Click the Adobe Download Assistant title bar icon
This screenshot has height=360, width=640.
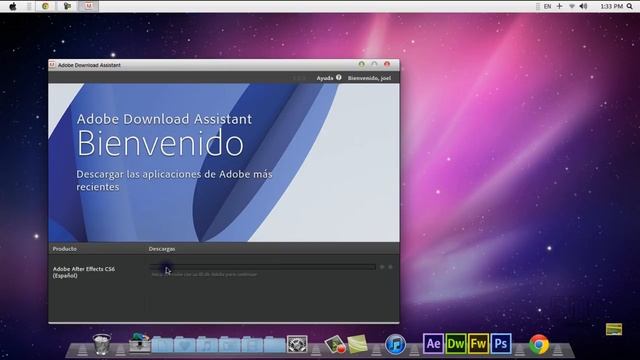(x=52, y=65)
